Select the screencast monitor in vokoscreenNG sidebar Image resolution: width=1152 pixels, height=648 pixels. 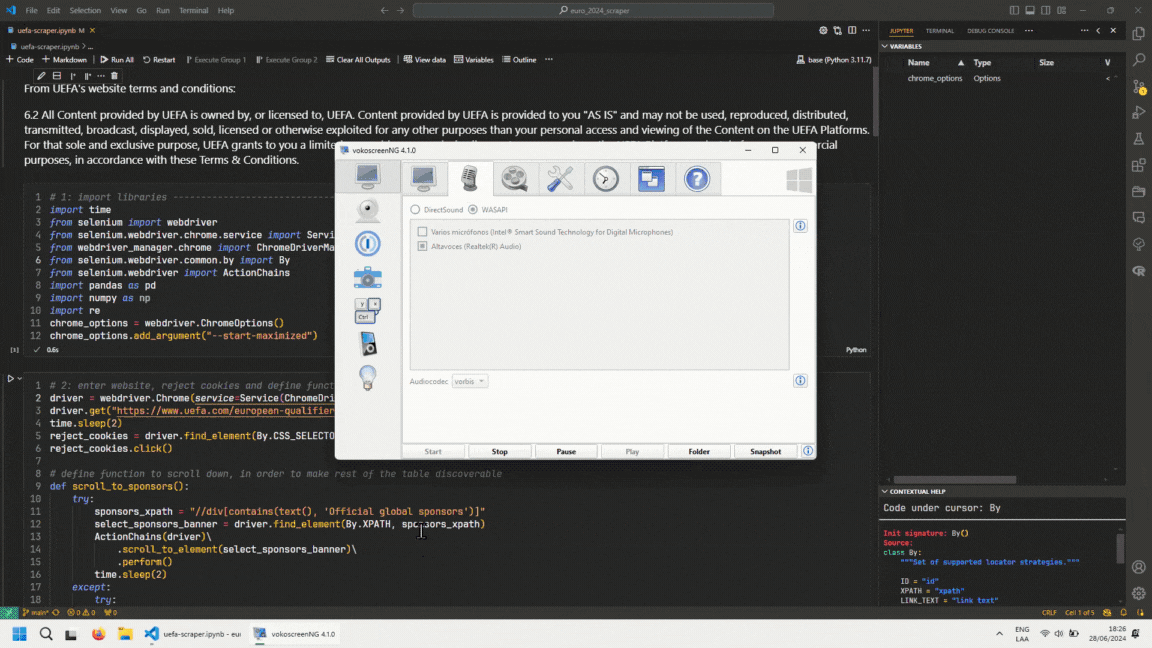[367, 176]
